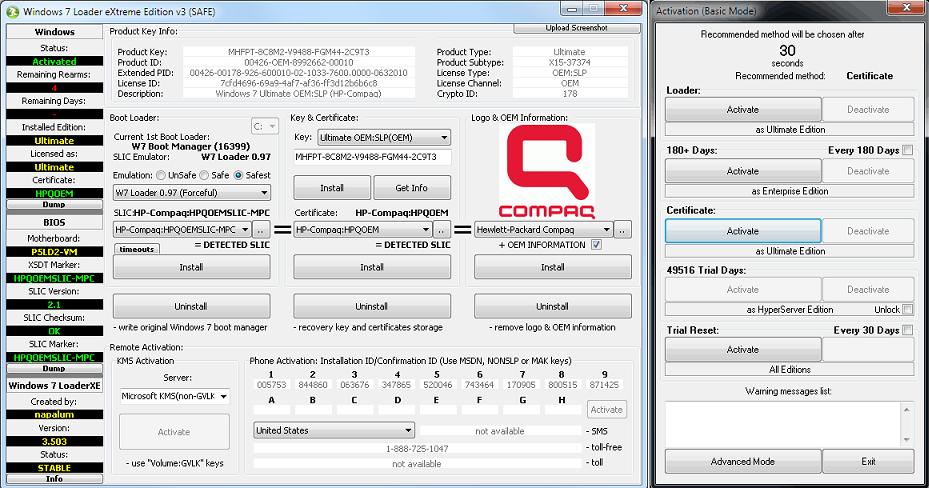Click the Install key button
This screenshot has height=488, width=929.
coord(332,188)
